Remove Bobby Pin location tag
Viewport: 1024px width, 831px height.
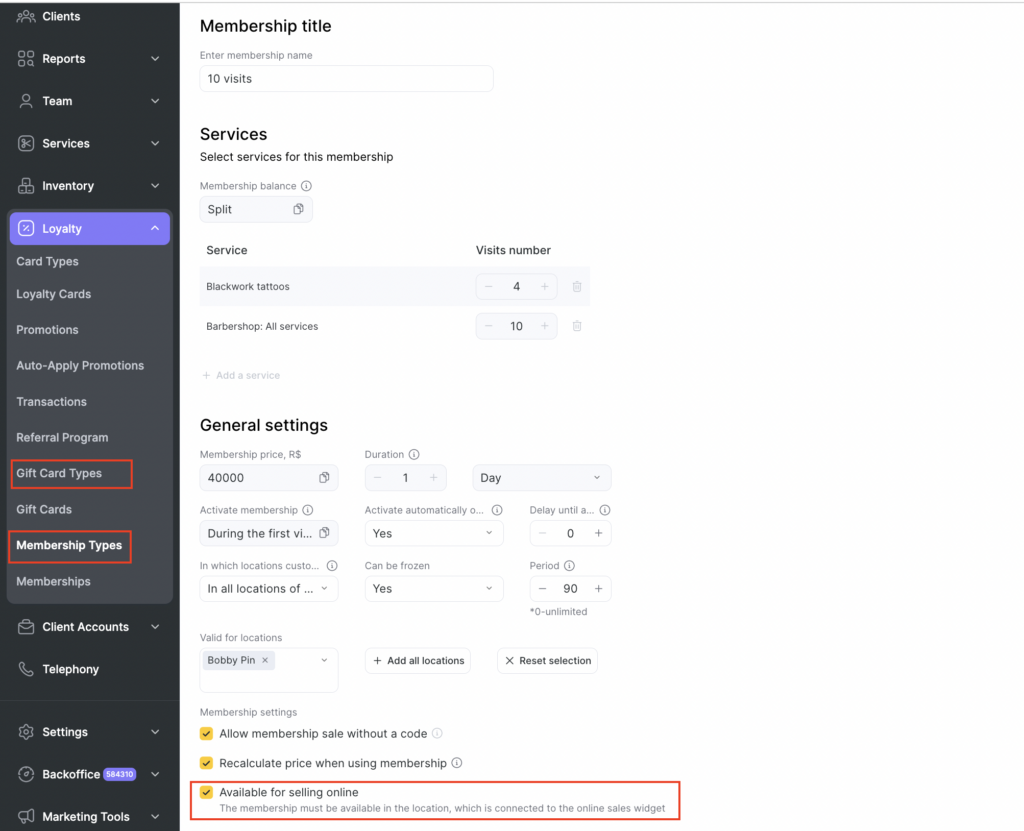tap(265, 661)
